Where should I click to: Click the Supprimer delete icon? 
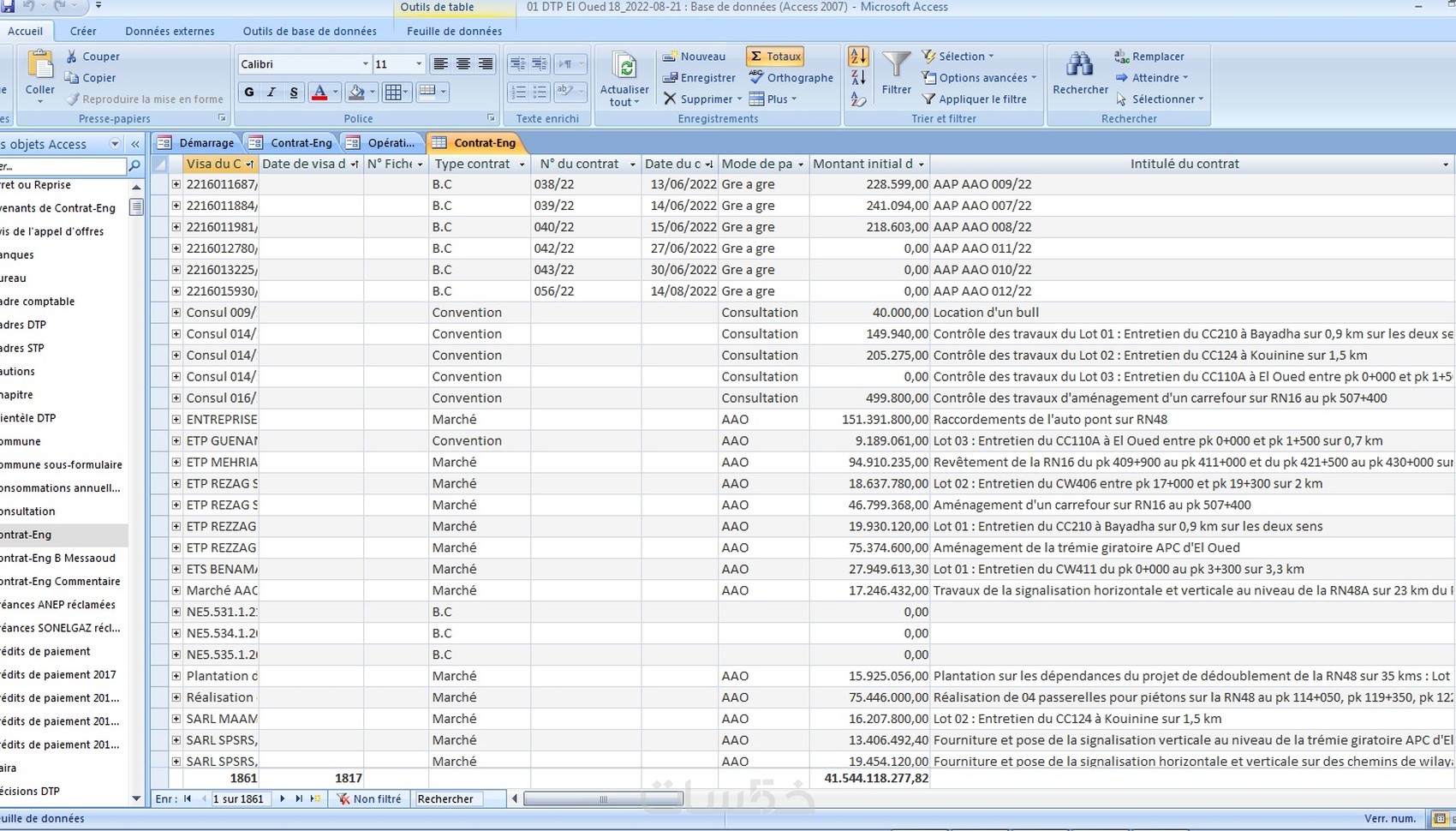(x=670, y=99)
